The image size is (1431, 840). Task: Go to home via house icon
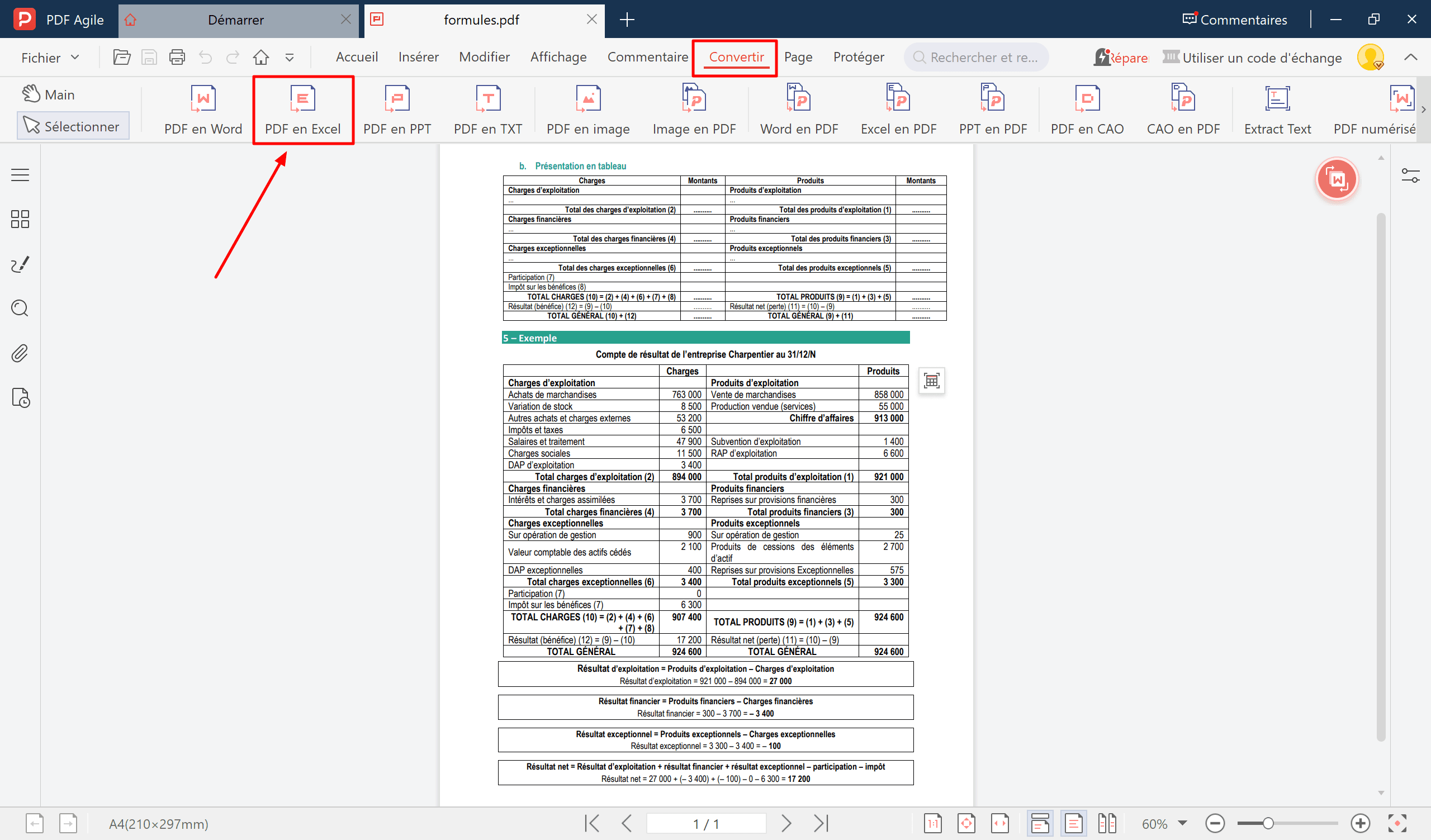(x=261, y=58)
